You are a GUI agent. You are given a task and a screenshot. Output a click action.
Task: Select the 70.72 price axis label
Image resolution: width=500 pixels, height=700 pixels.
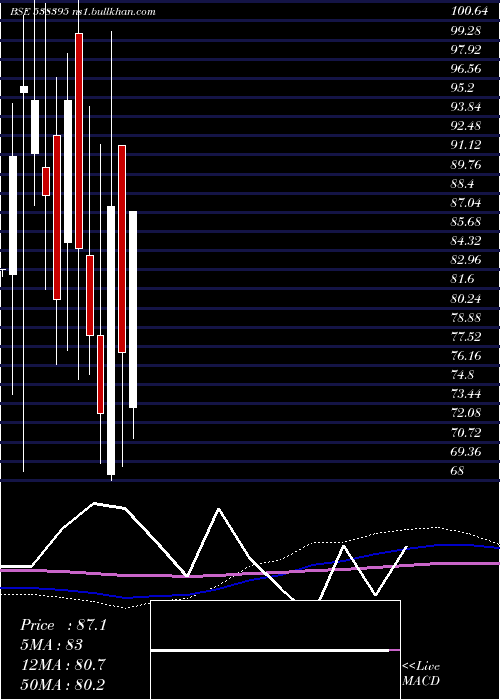pos(466,433)
